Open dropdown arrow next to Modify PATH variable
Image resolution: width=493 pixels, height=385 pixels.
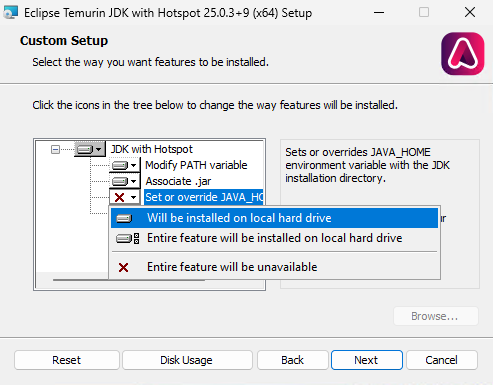tap(133, 165)
